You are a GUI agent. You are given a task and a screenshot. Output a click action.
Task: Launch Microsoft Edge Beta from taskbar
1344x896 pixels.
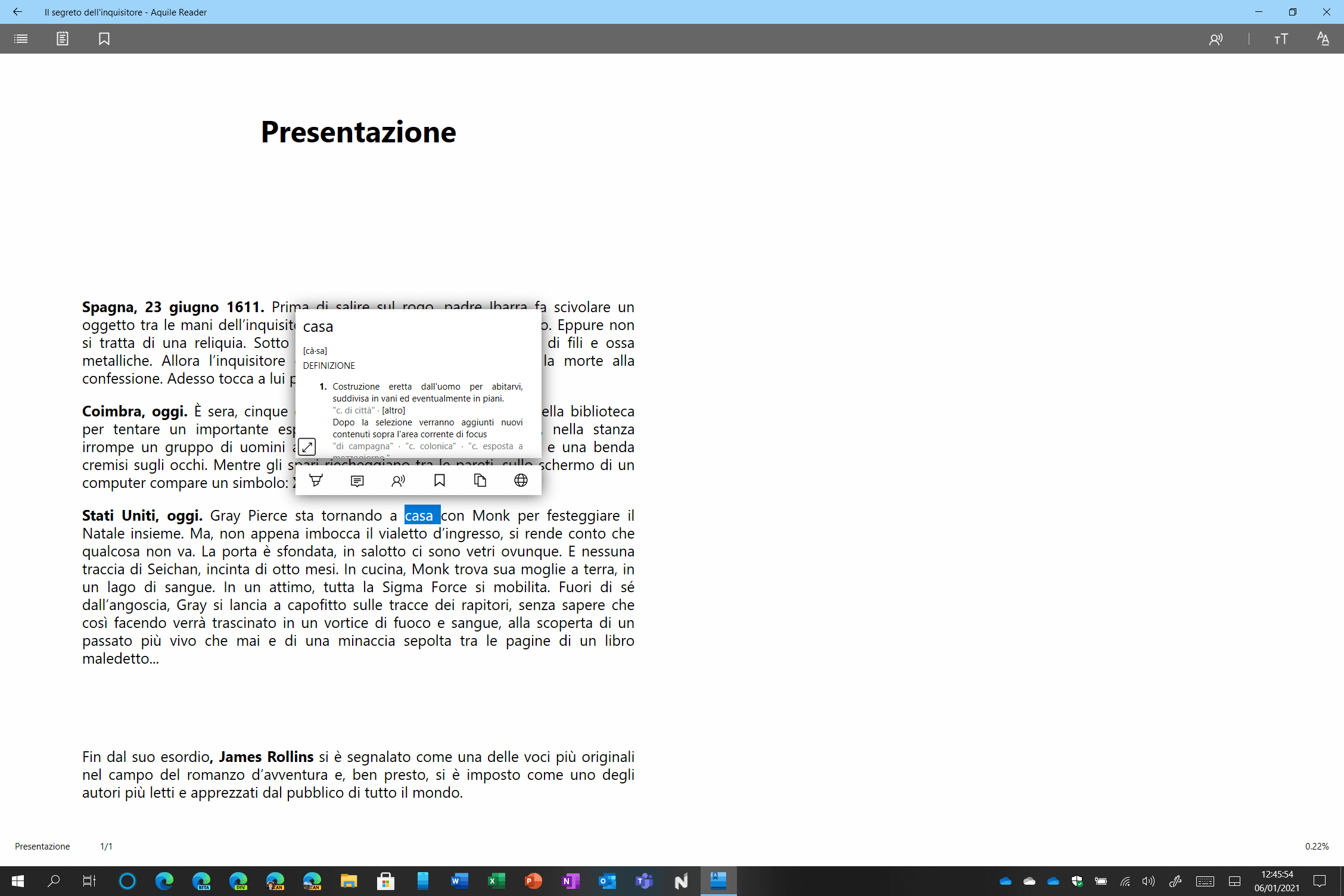(x=201, y=881)
